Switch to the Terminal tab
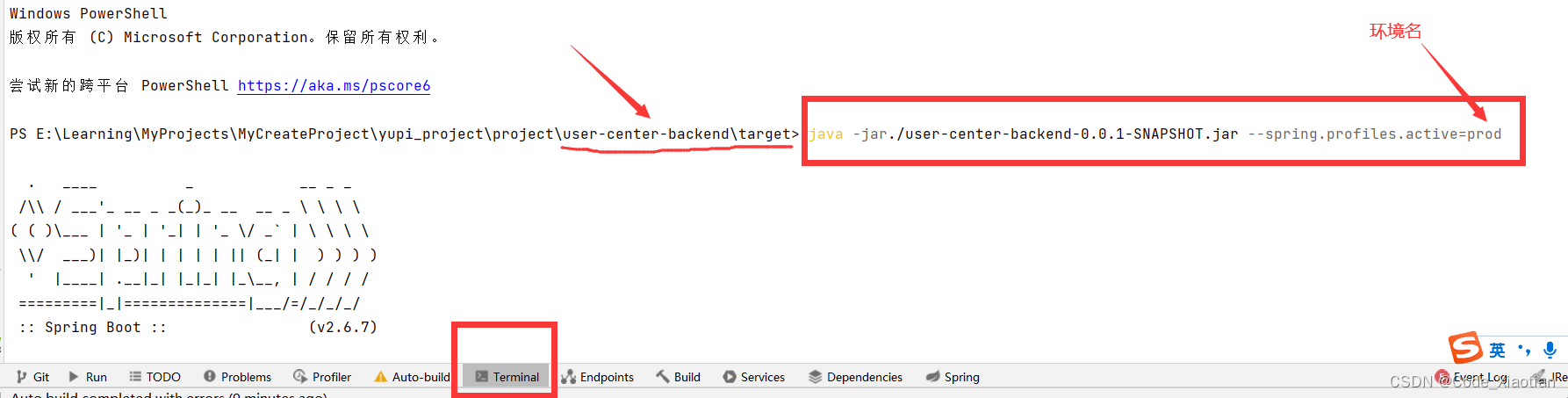Viewport: 1568px width, 398px height. click(507, 377)
